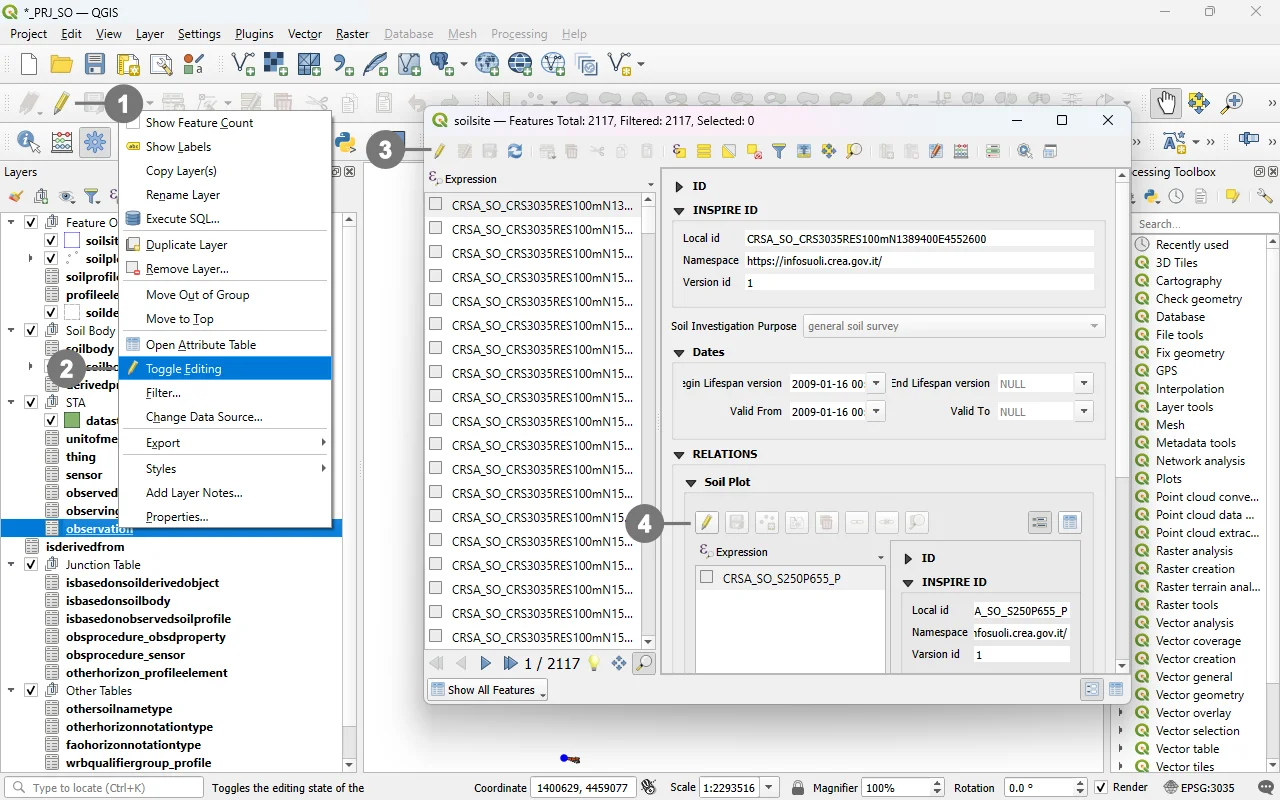Open Add PostGIS Layer elephant icon
Viewport: 1280px width, 800px height.
(x=441, y=65)
